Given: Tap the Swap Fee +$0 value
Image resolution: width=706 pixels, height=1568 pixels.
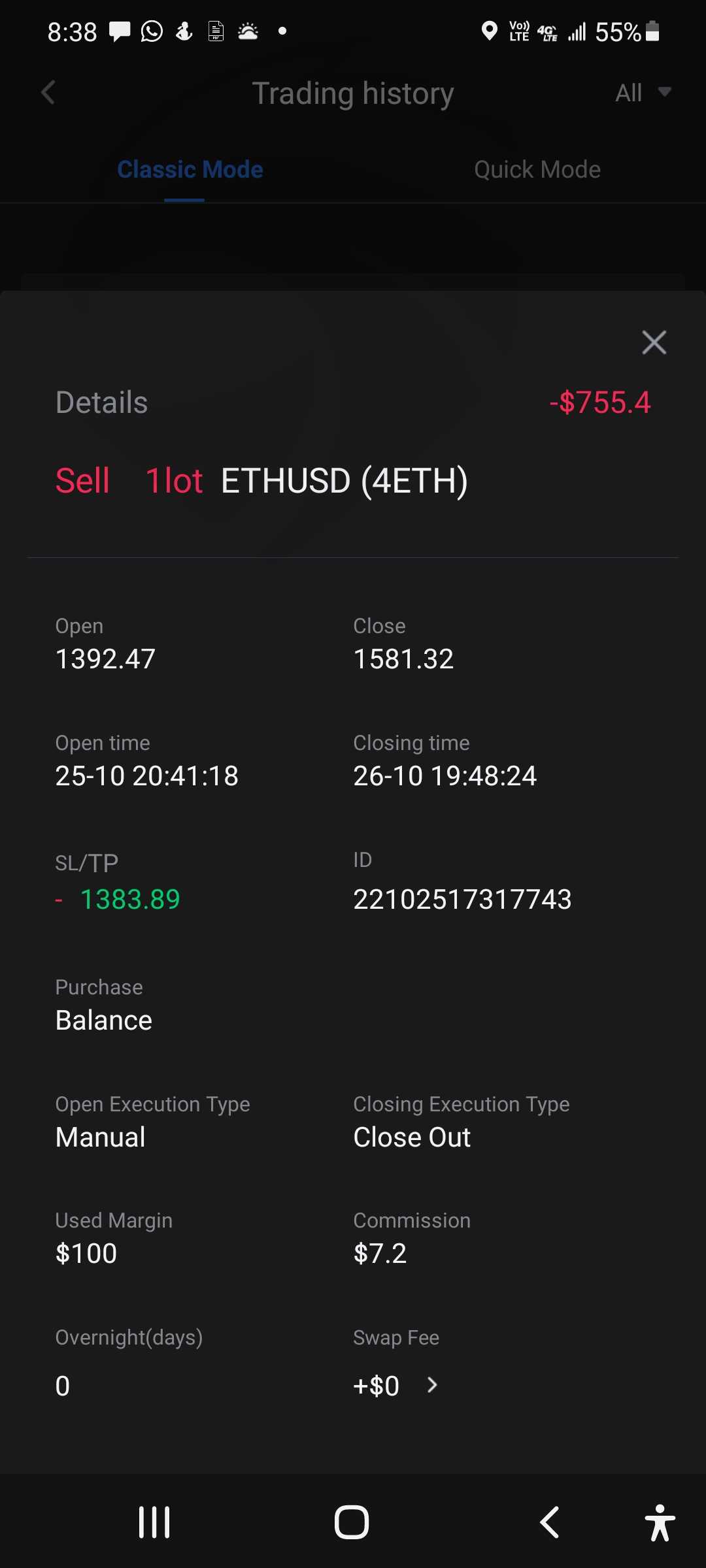Looking at the screenshot, I should pyautogui.click(x=376, y=1386).
